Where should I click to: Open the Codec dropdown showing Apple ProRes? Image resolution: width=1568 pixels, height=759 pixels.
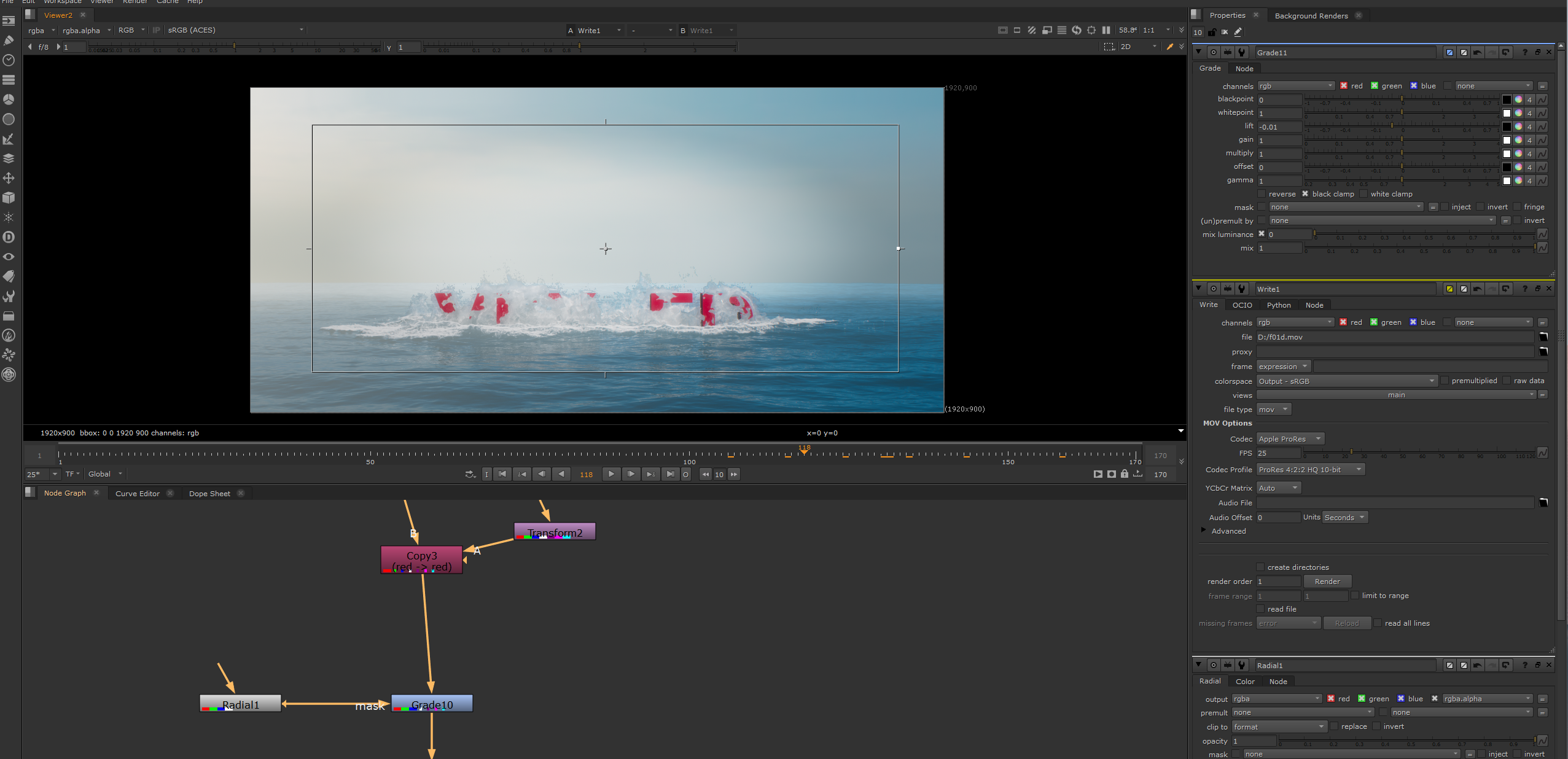click(1289, 438)
